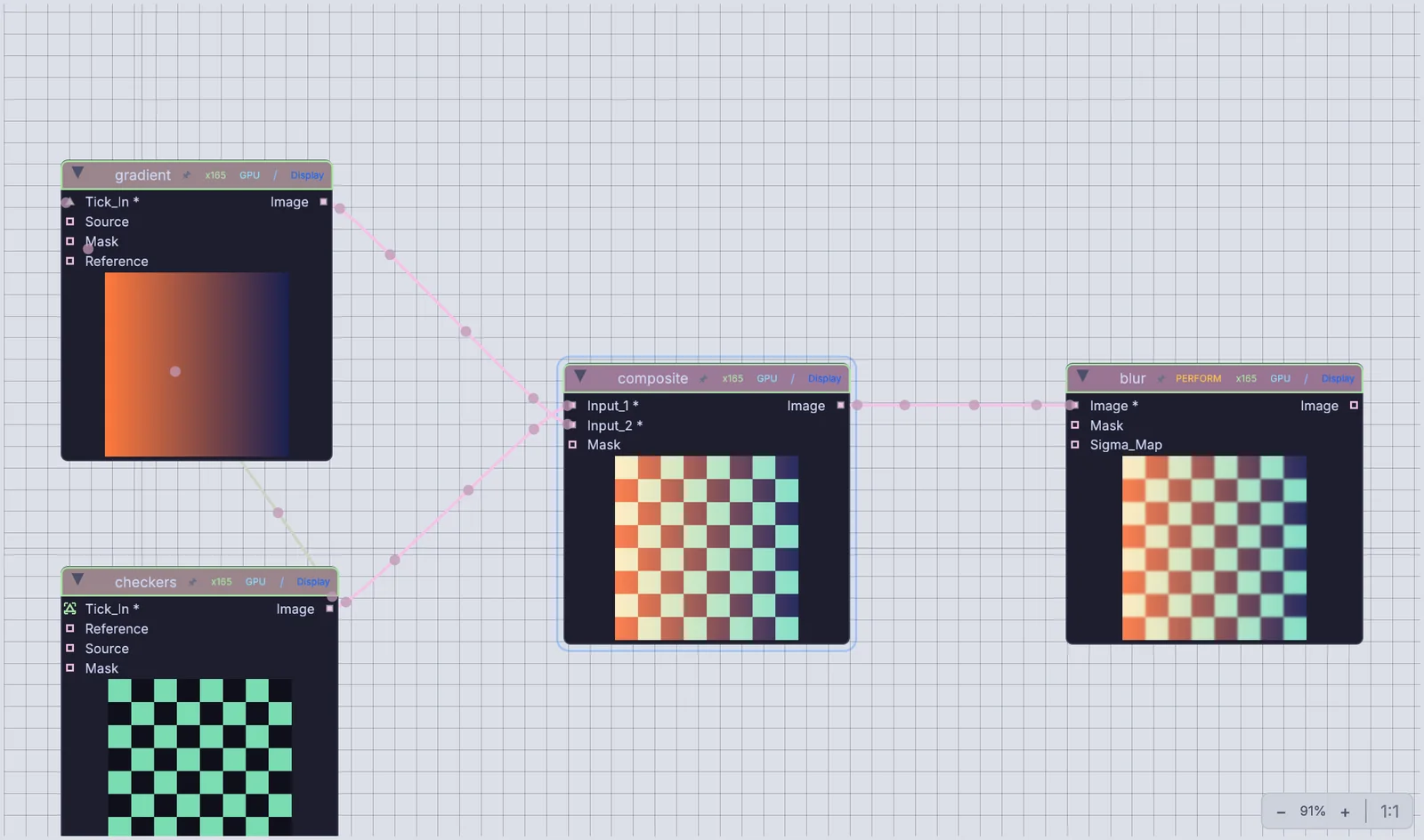Select the gradient preview thumbnail
This screenshot has height=840, width=1424.
[x=197, y=365]
